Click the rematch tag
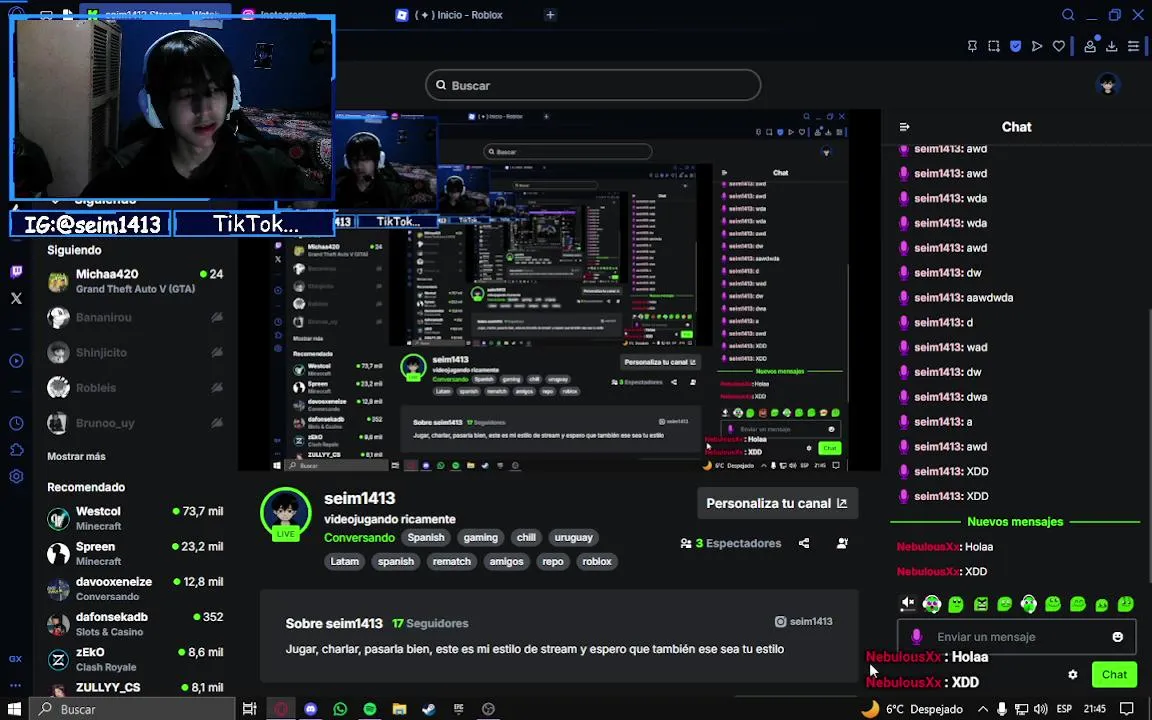The image size is (1152, 720). (x=452, y=561)
